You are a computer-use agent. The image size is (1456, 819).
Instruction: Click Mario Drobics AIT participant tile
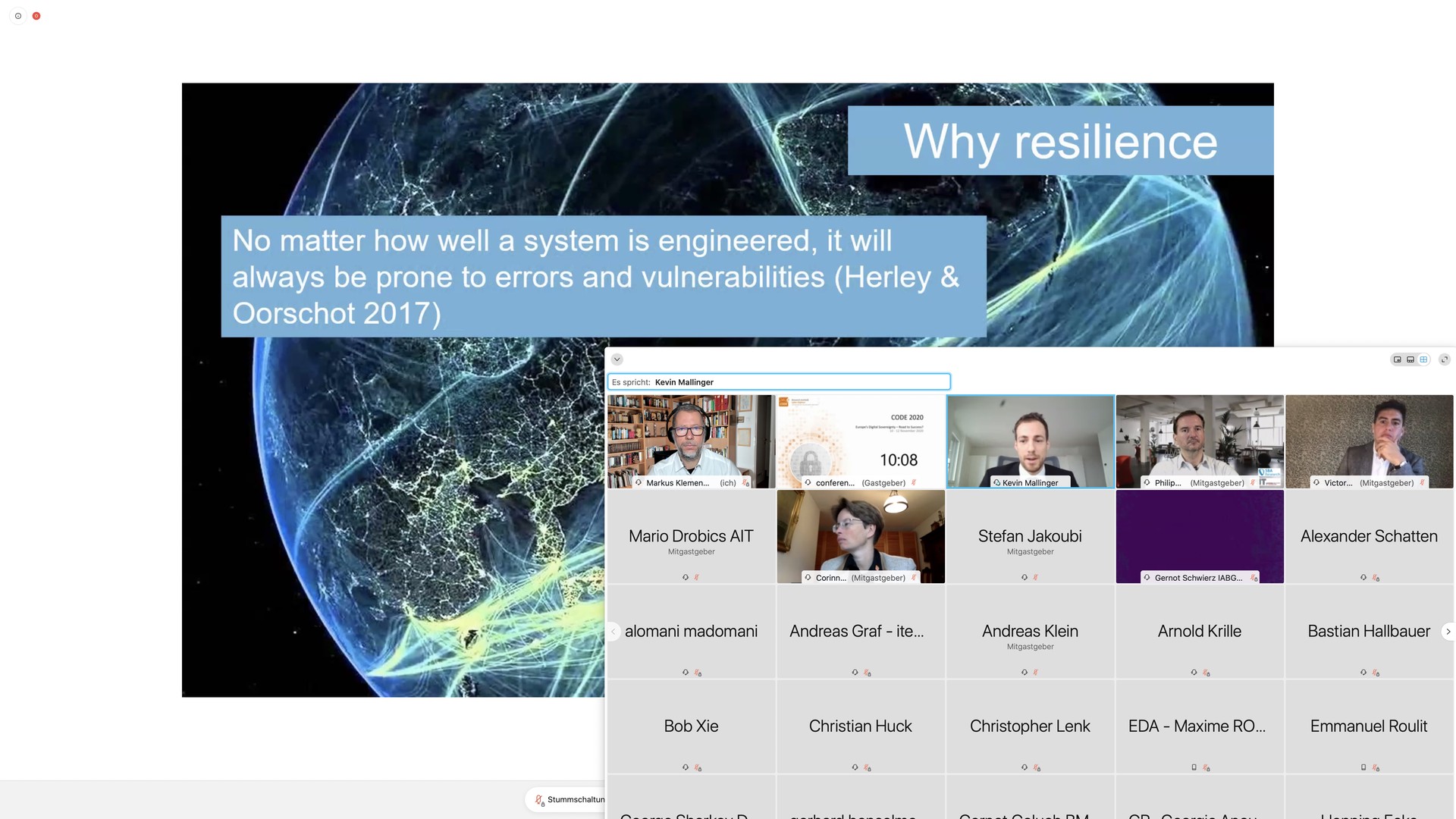(x=691, y=536)
